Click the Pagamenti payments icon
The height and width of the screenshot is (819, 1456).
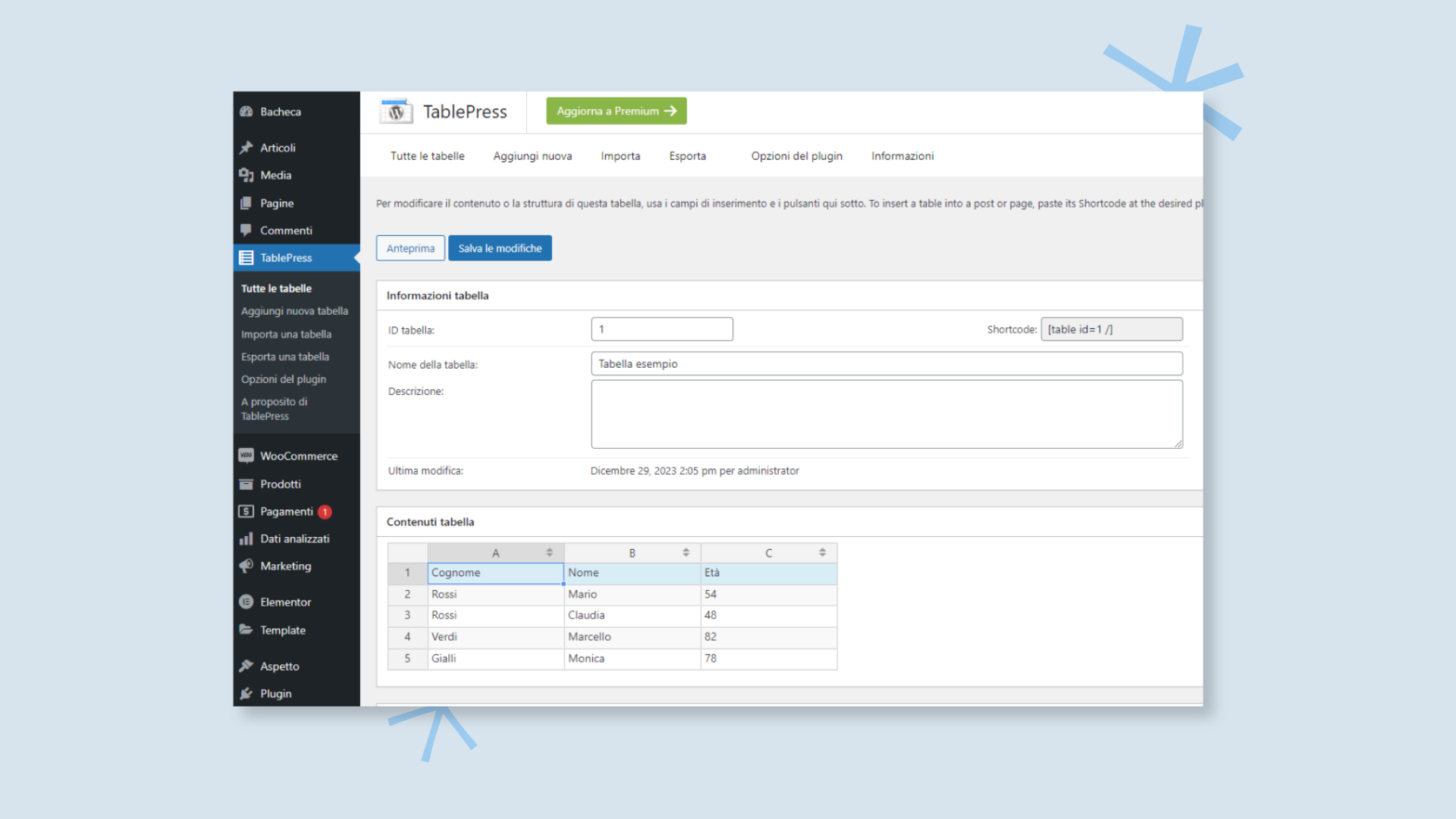click(x=246, y=512)
